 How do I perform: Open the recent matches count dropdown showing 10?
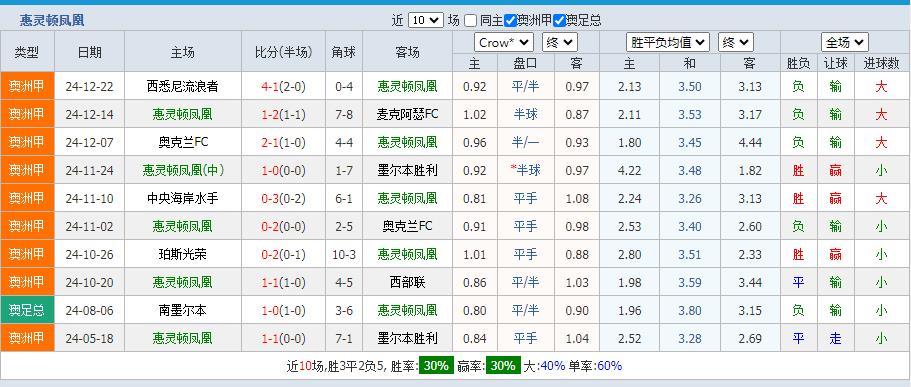(426, 20)
